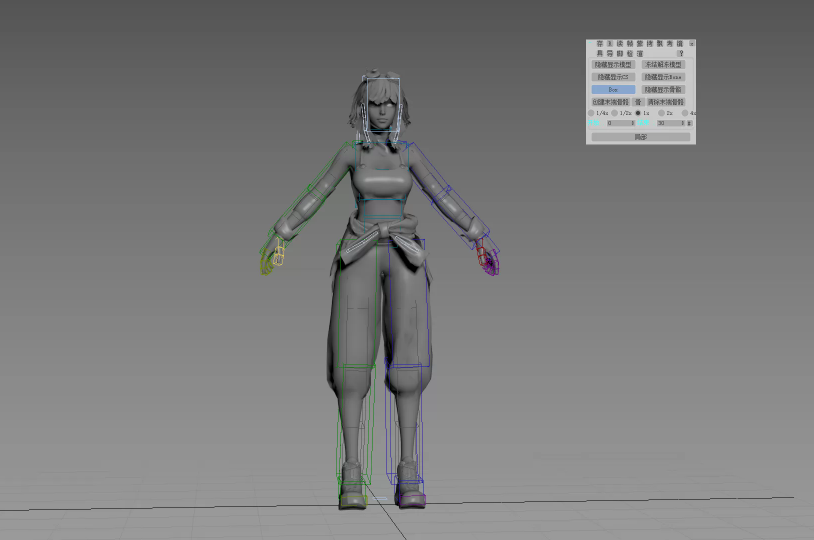Select the 1/2x speed radio button

pos(614,113)
